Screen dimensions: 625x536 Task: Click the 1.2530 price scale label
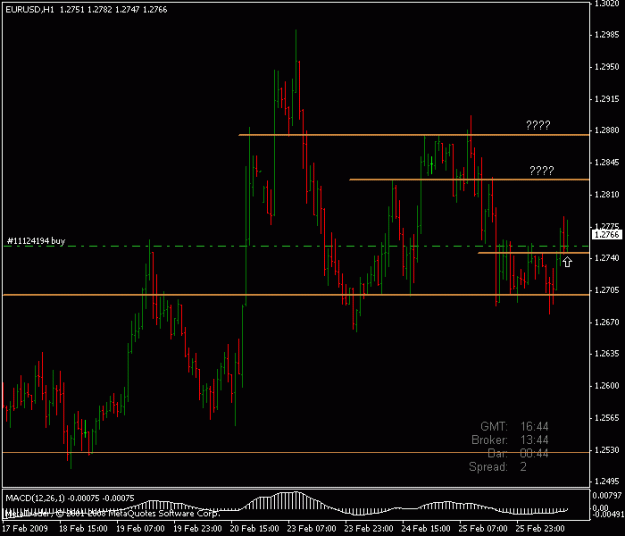607,450
